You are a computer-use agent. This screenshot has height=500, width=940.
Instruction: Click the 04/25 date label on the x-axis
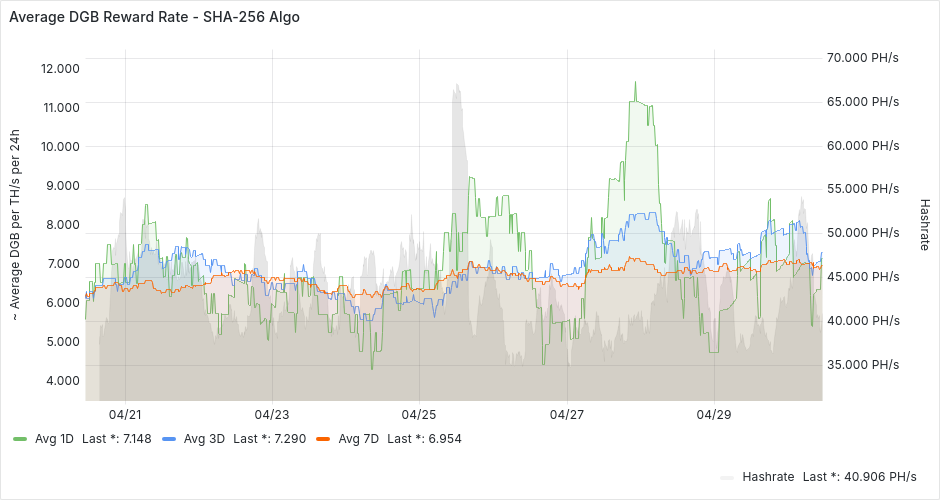pyautogui.click(x=419, y=414)
